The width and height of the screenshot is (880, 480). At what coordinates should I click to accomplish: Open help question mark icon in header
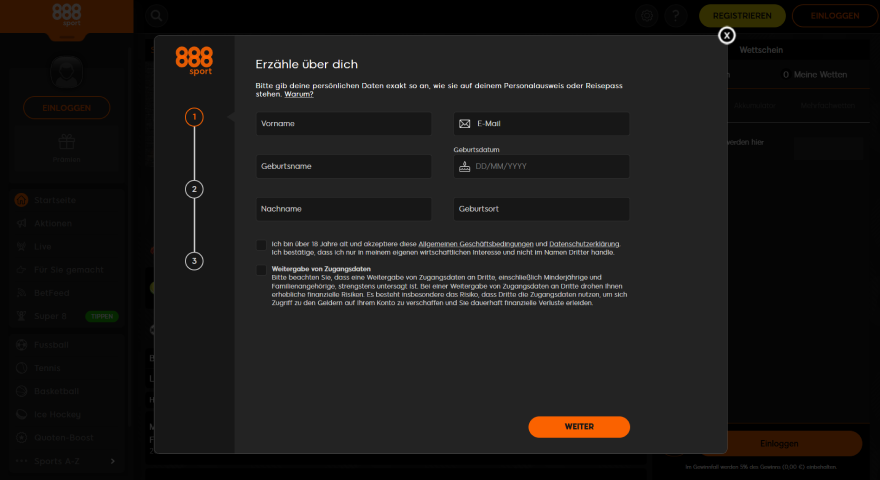coord(676,16)
